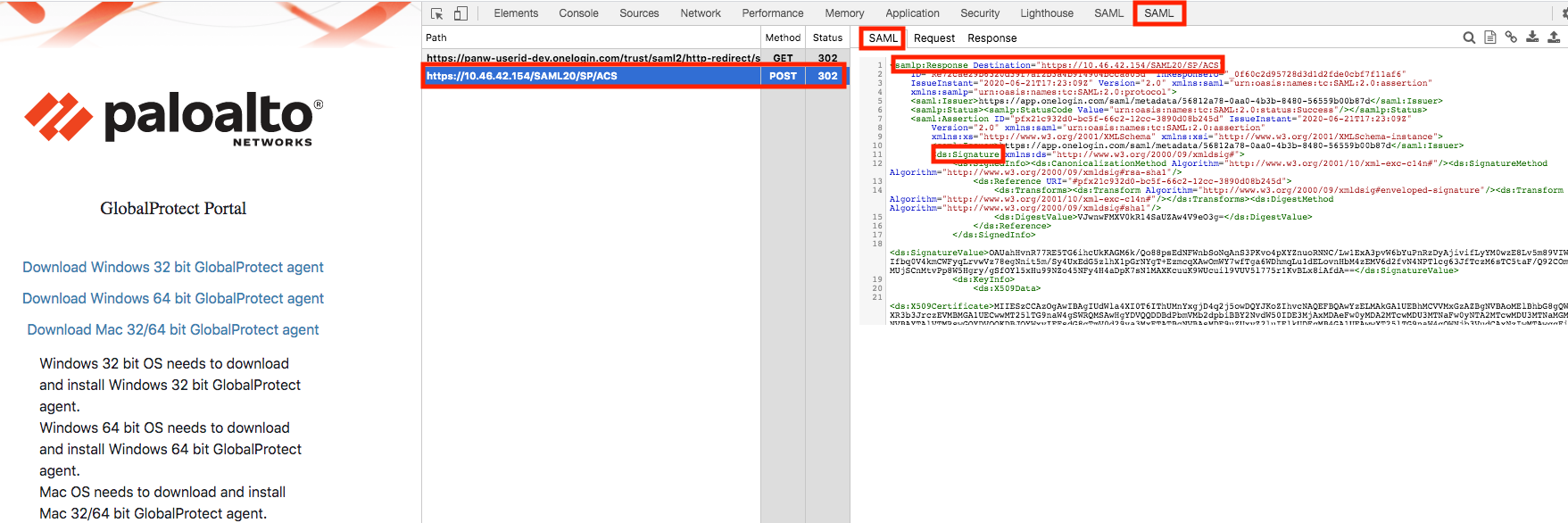Click the magnifier search icon in SAML panel

(1469, 37)
